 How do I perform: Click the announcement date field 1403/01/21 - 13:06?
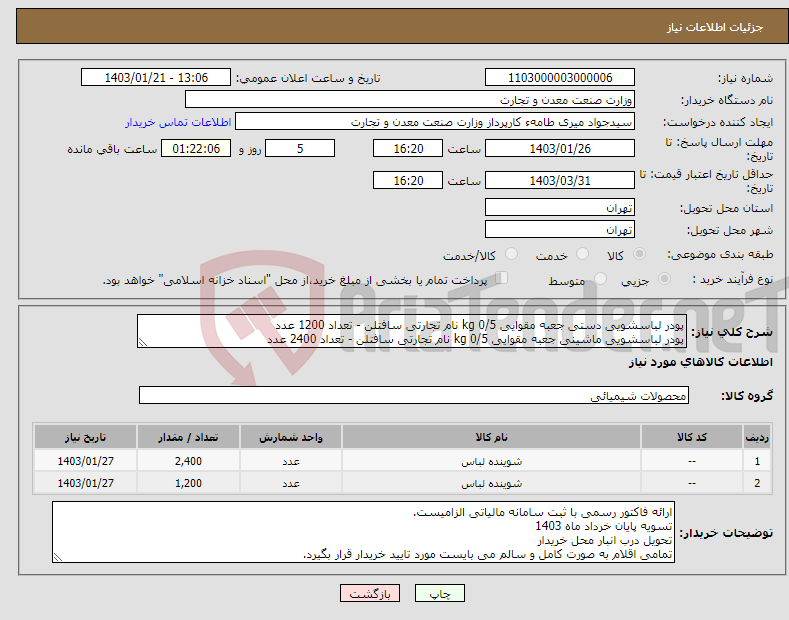pos(156,78)
